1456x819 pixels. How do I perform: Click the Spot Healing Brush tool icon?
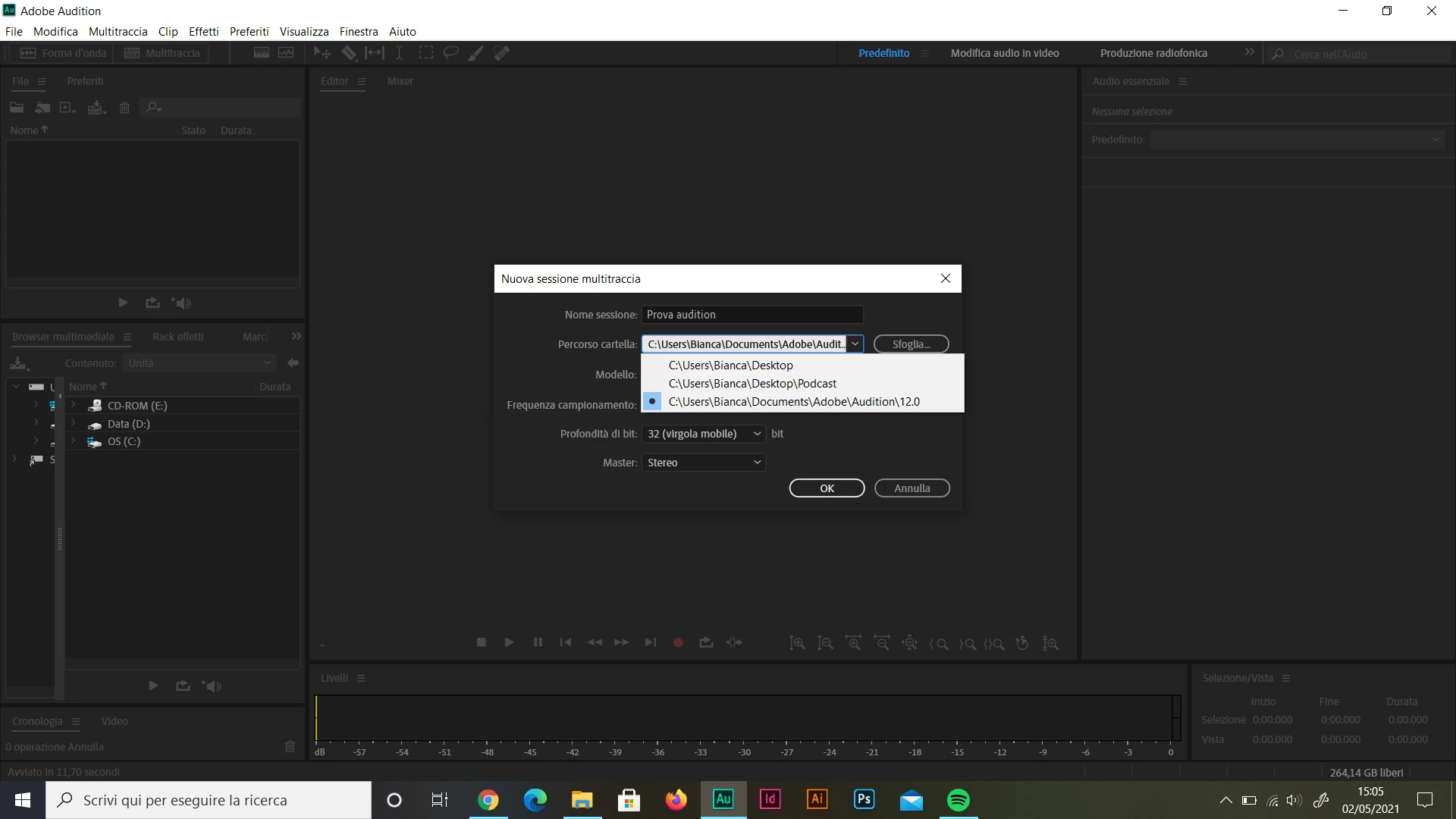pyautogui.click(x=501, y=53)
